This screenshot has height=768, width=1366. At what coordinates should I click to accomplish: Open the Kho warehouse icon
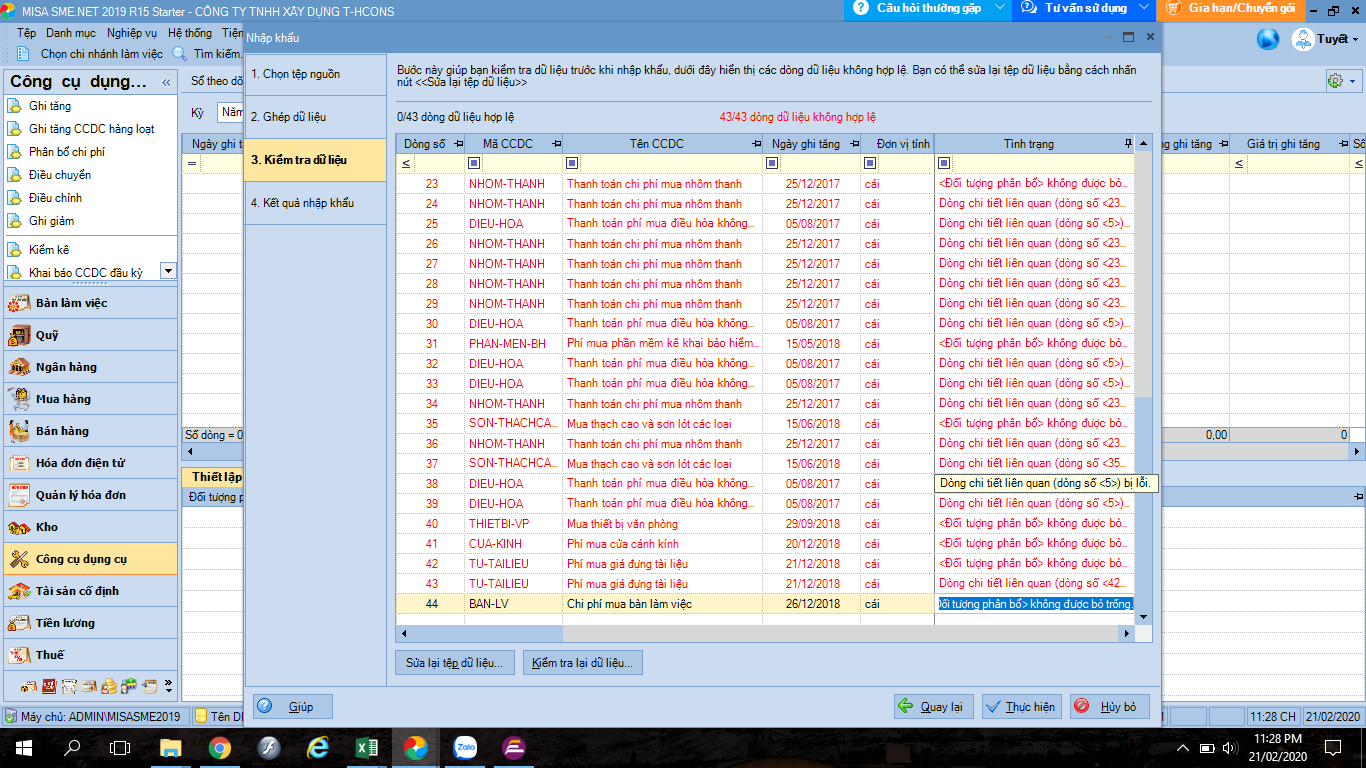click(19, 527)
